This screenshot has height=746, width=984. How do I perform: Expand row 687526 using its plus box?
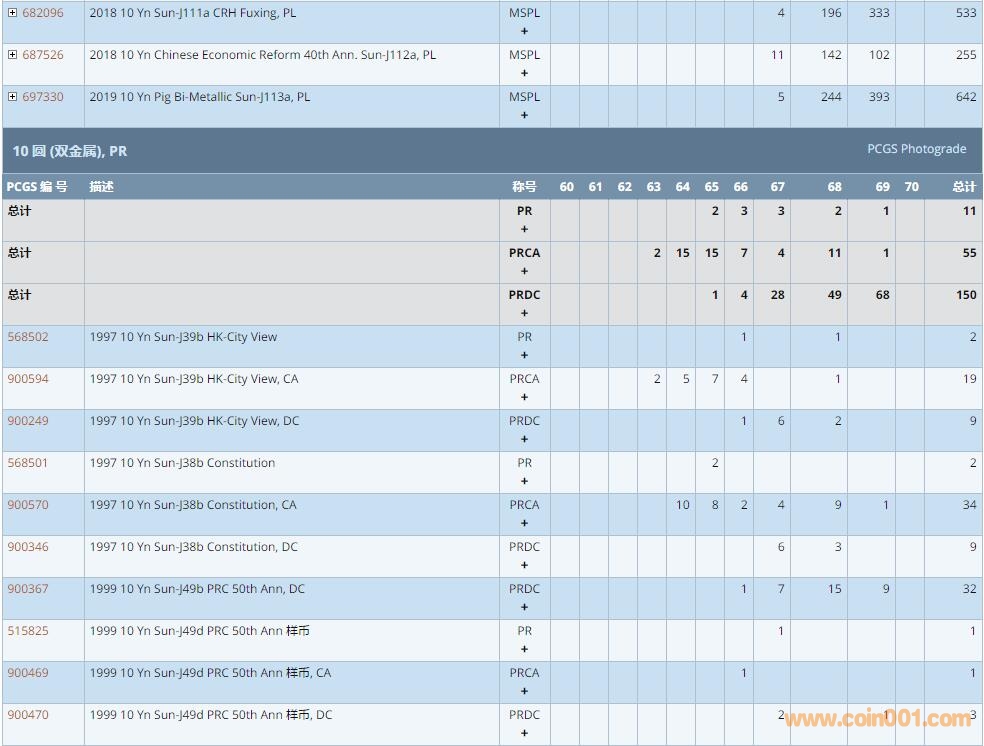12,55
